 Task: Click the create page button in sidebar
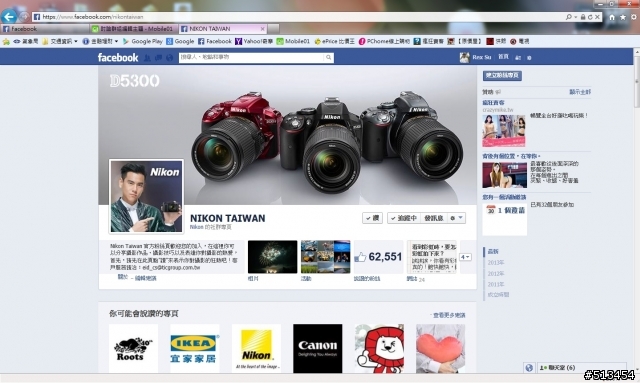point(502,76)
